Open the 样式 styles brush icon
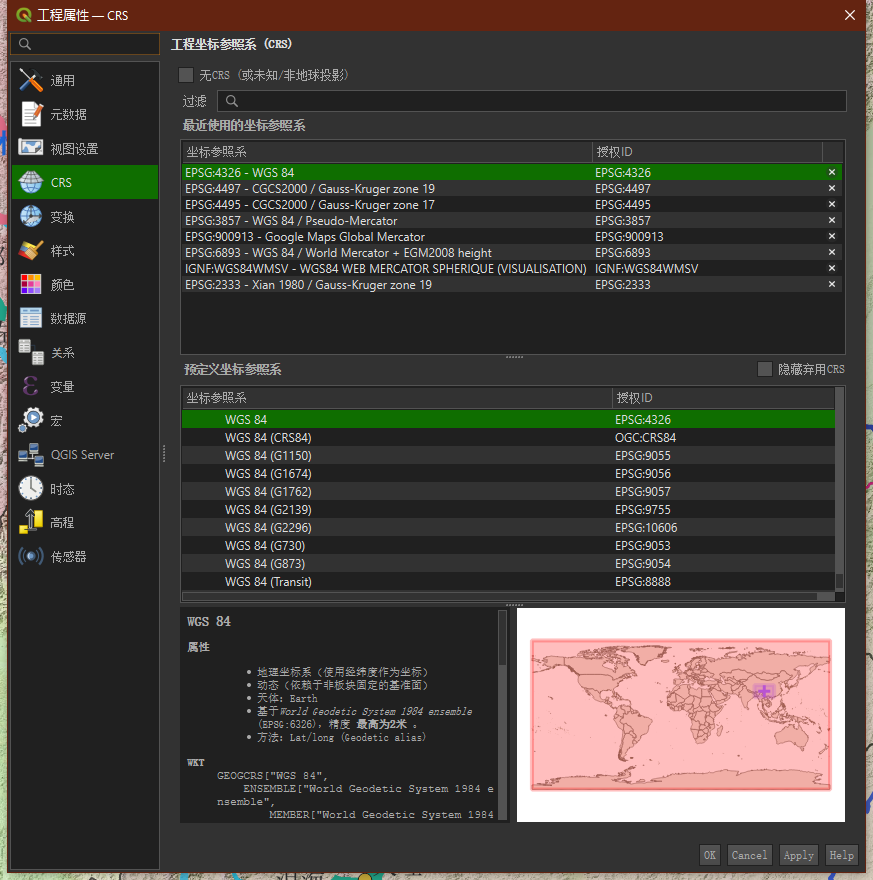873x880 pixels. [x=31, y=251]
